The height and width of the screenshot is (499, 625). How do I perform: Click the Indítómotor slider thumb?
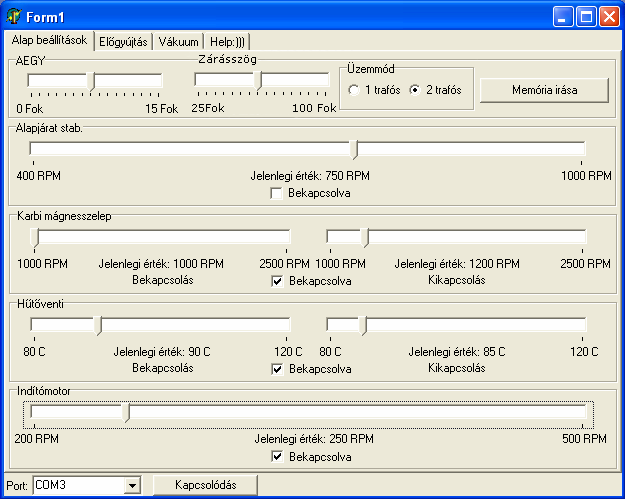[126, 413]
